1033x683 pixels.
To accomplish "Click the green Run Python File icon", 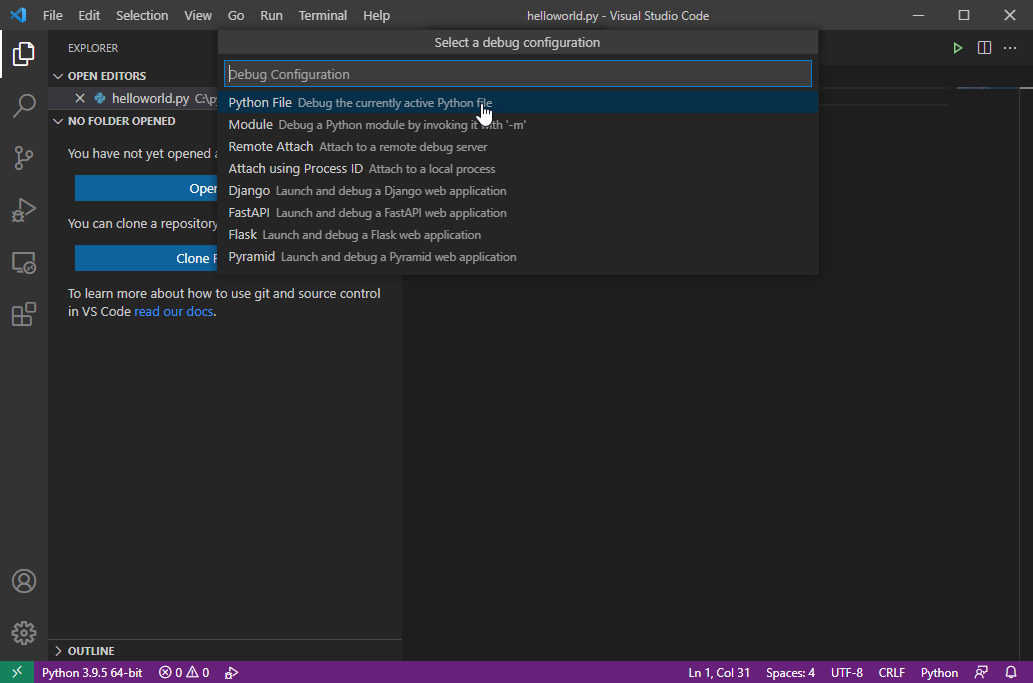I will click(957, 48).
